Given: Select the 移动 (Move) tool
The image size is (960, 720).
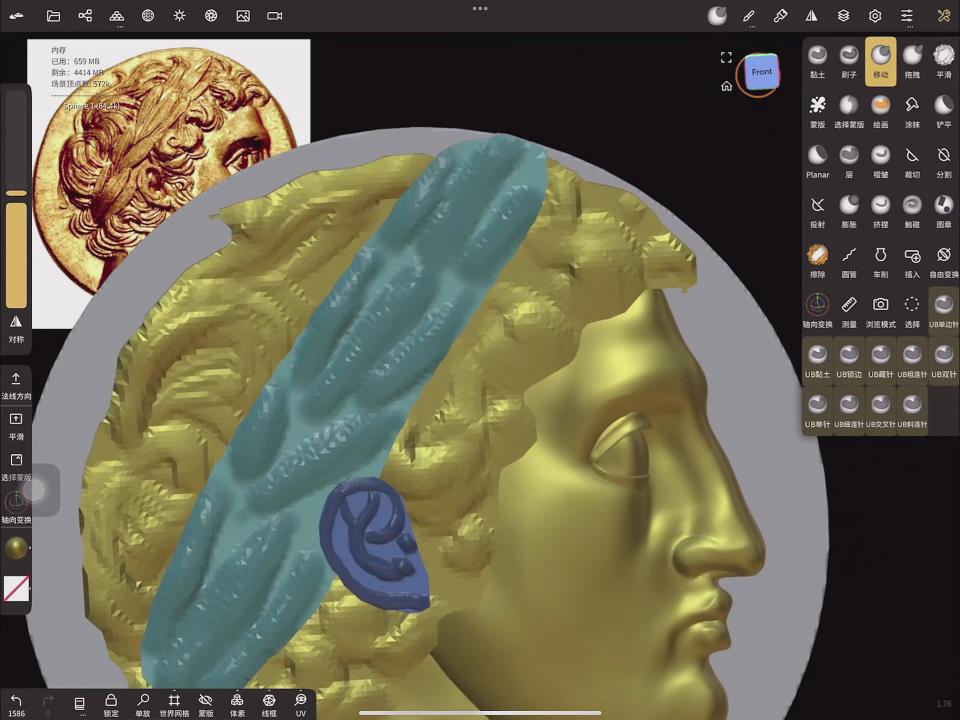Looking at the screenshot, I should pyautogui.click(x=880, y=61).
